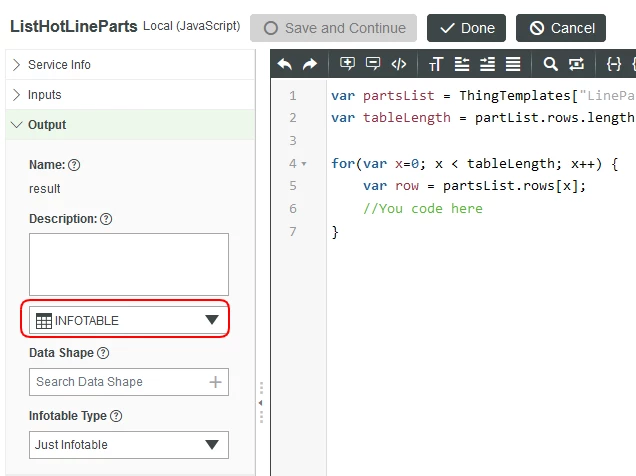Click inside the Description text box
This screenshot has height=476, width=636.
coord(129,264)
